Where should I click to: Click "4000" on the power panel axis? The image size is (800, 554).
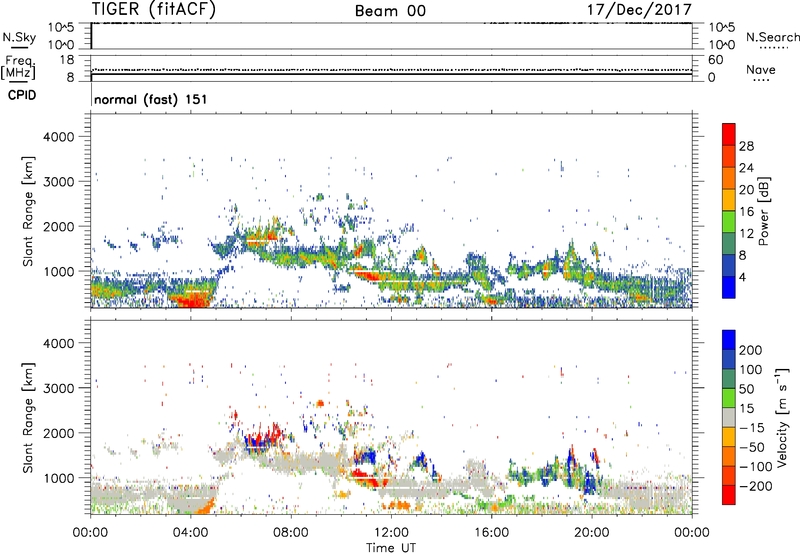tap(59, 137)
